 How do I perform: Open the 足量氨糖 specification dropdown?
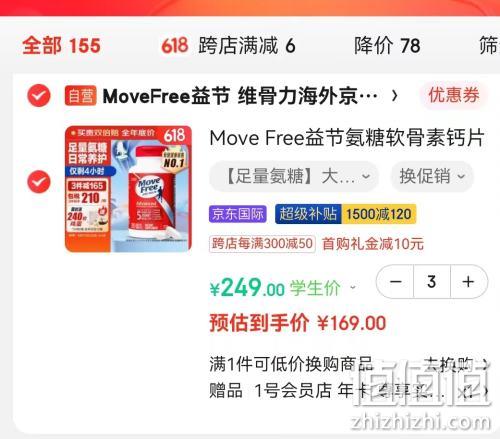point(294,176)
